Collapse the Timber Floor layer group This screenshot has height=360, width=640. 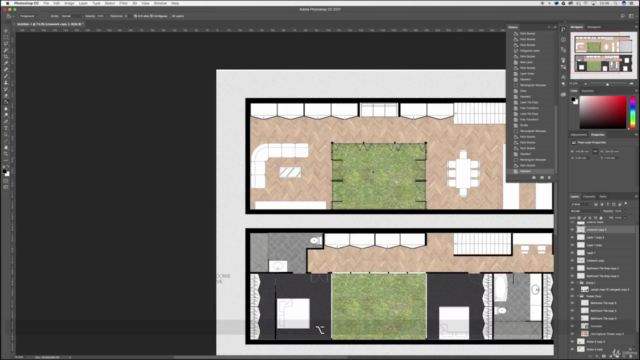578,296
